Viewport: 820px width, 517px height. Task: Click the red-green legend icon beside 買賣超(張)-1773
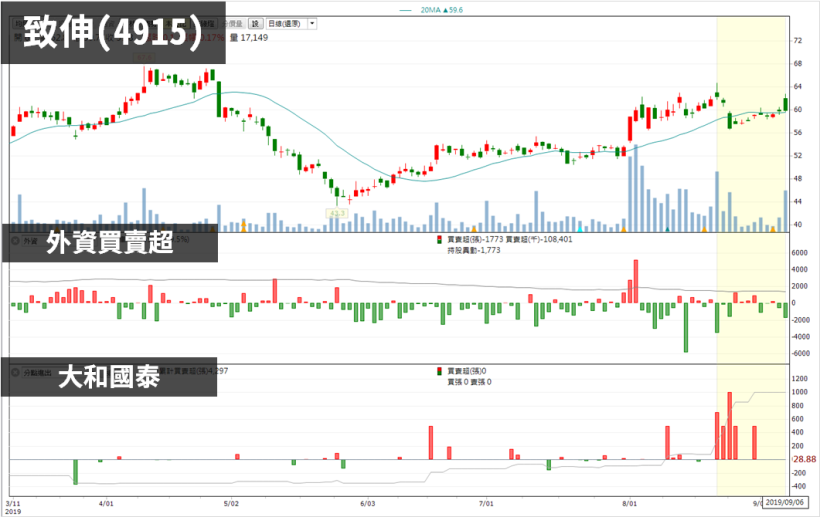[439, 240]
